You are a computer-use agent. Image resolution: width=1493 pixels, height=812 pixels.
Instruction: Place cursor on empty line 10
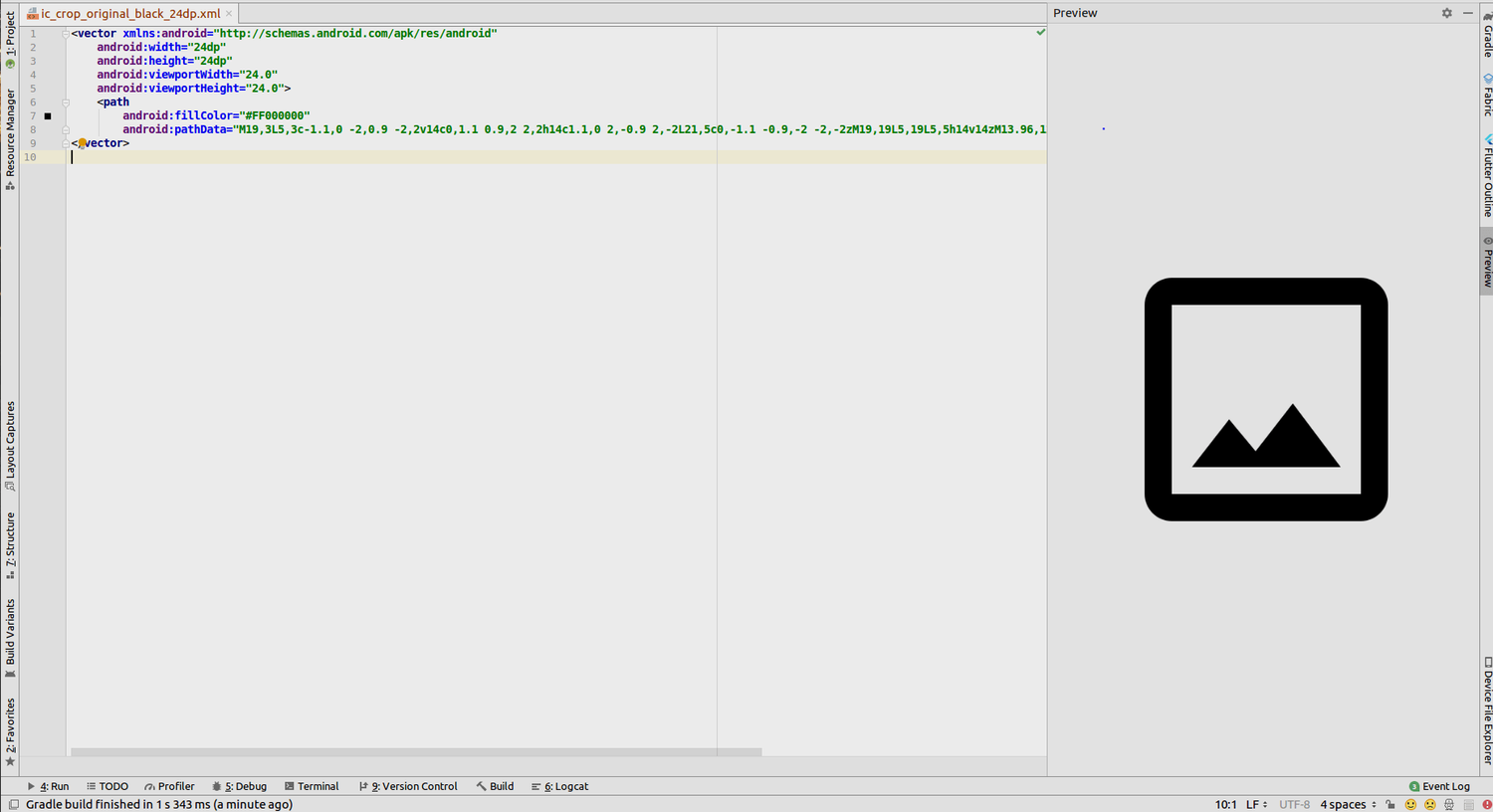tap(557, 157)
